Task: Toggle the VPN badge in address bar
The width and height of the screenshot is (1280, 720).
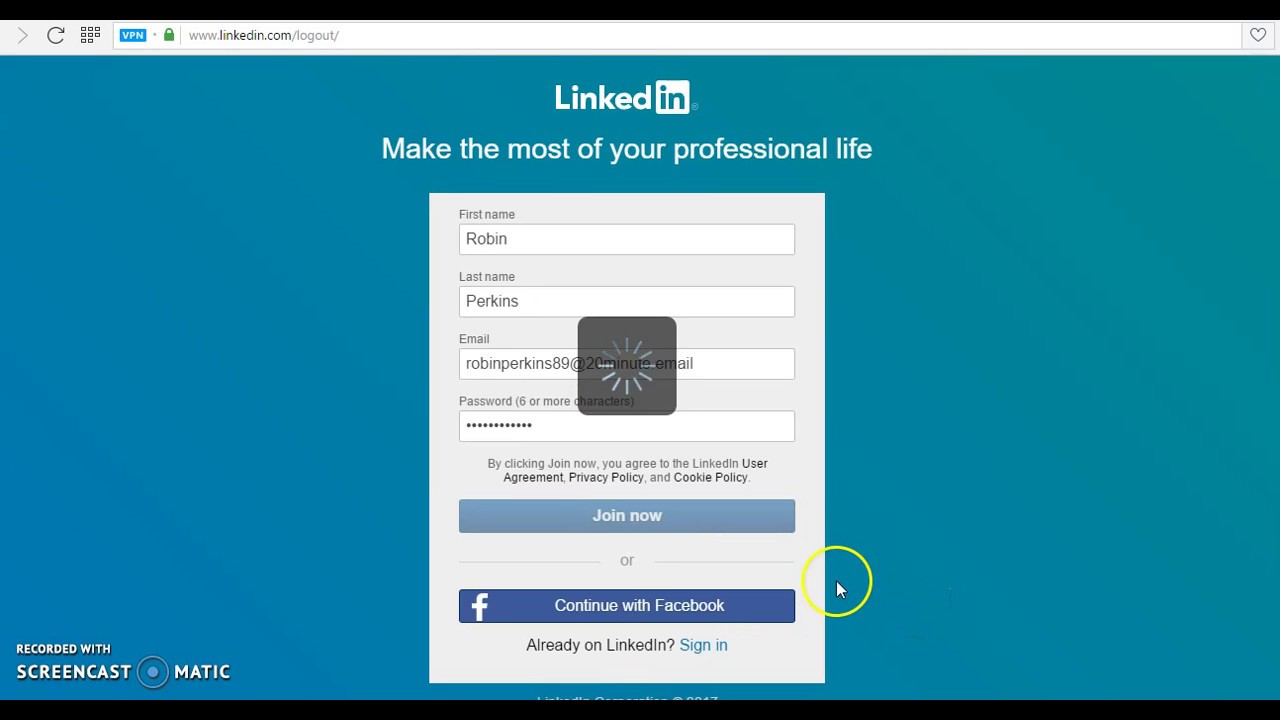Action: tap(133, 35)
